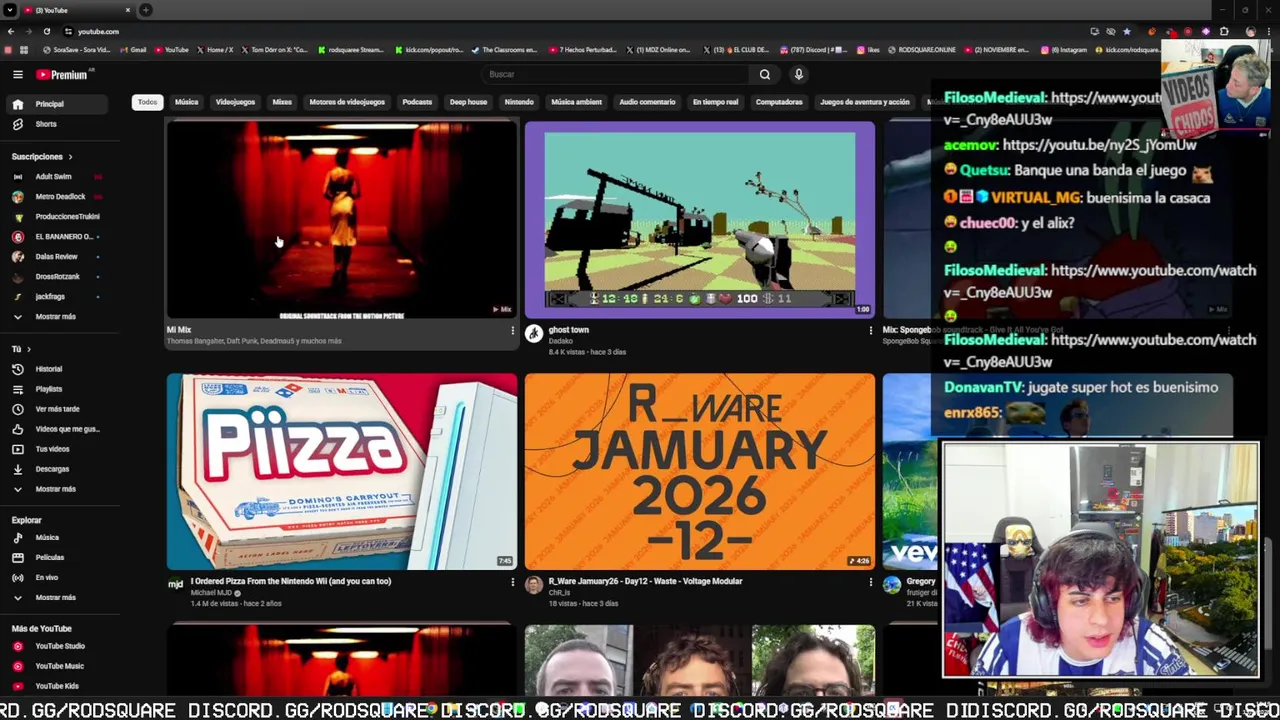Viewport: 1280px width, 720px height.
Task: Open Playlists in the sidebar
Action: pos(60,389)
